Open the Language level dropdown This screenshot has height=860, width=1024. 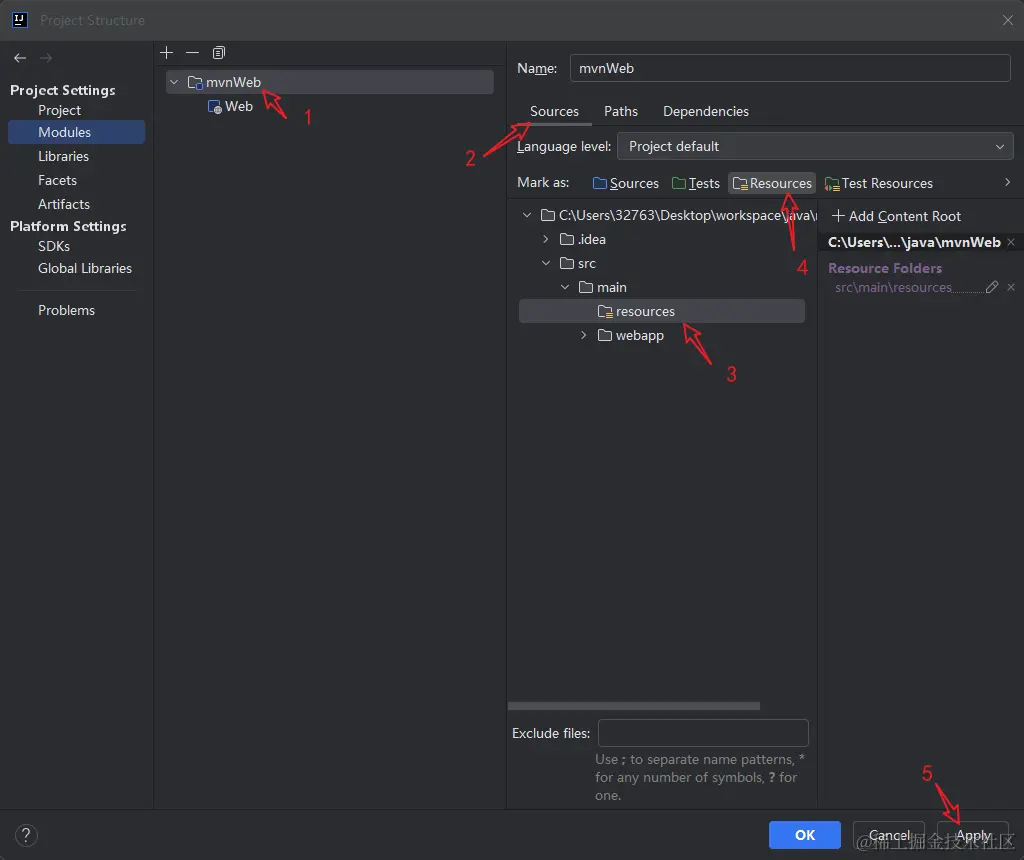pyautogui.click(x=814, y=146)
